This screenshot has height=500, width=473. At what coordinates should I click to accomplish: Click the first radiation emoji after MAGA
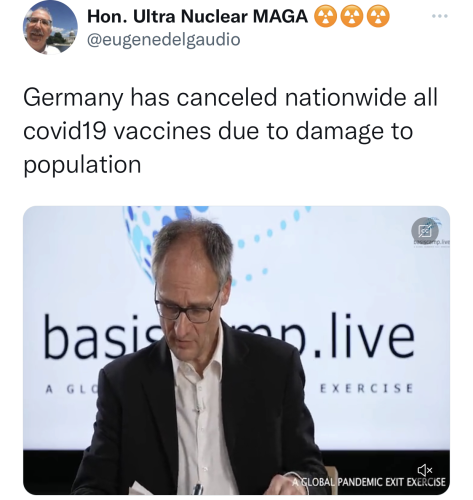pyautogui.click(x=326, y=17)
